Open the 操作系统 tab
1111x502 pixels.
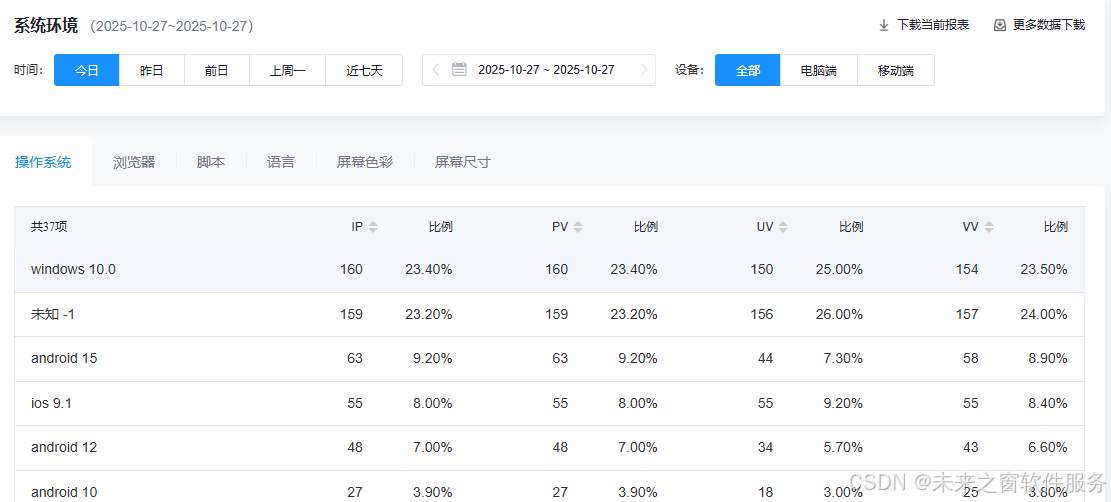coord(43,162)
